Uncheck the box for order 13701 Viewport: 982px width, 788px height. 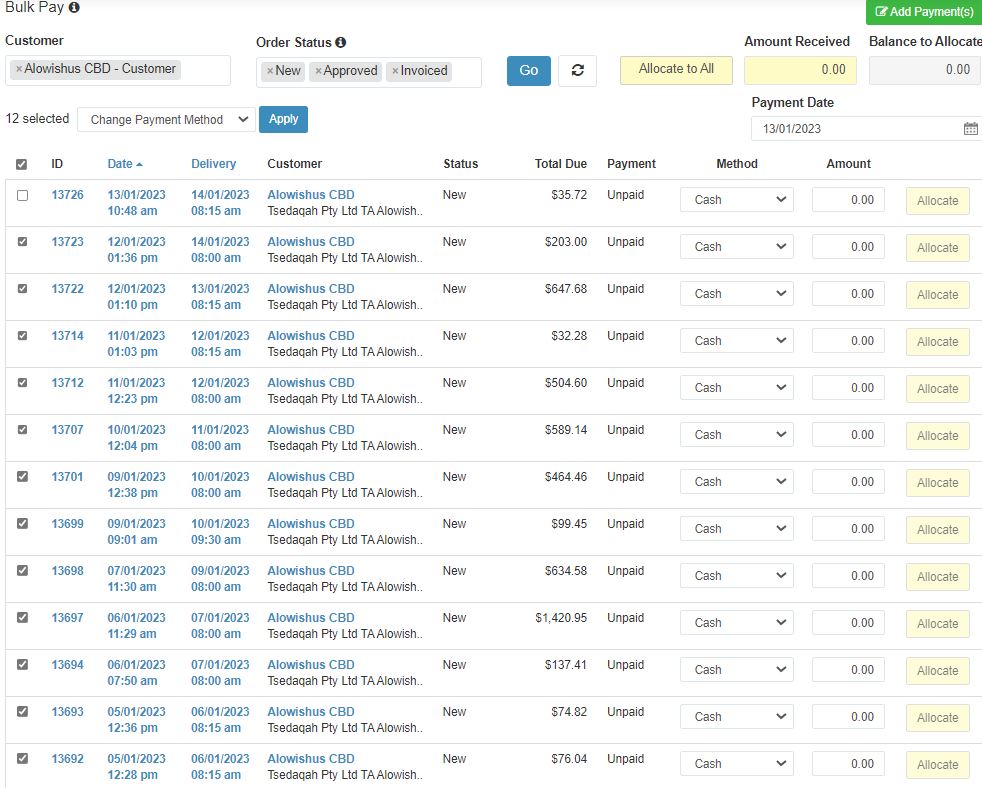pyautogui.click(x=23, y=477)
